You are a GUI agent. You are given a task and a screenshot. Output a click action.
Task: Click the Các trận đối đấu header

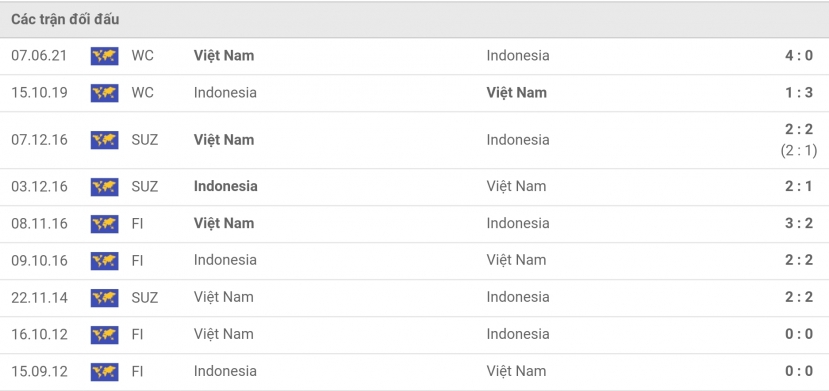click(x=65, y=20)
